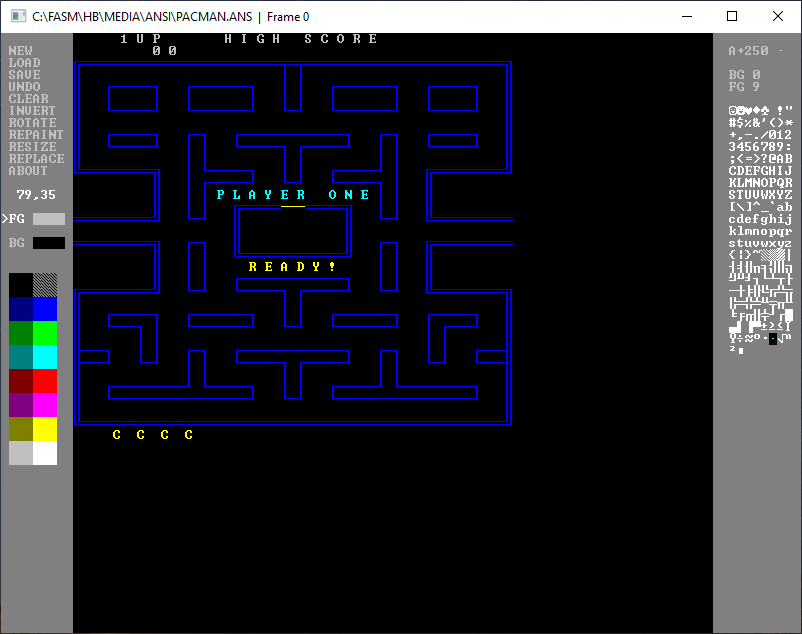
Task: Select the heart character glyph
Action: pyautogui.click(x=749, y=110)
